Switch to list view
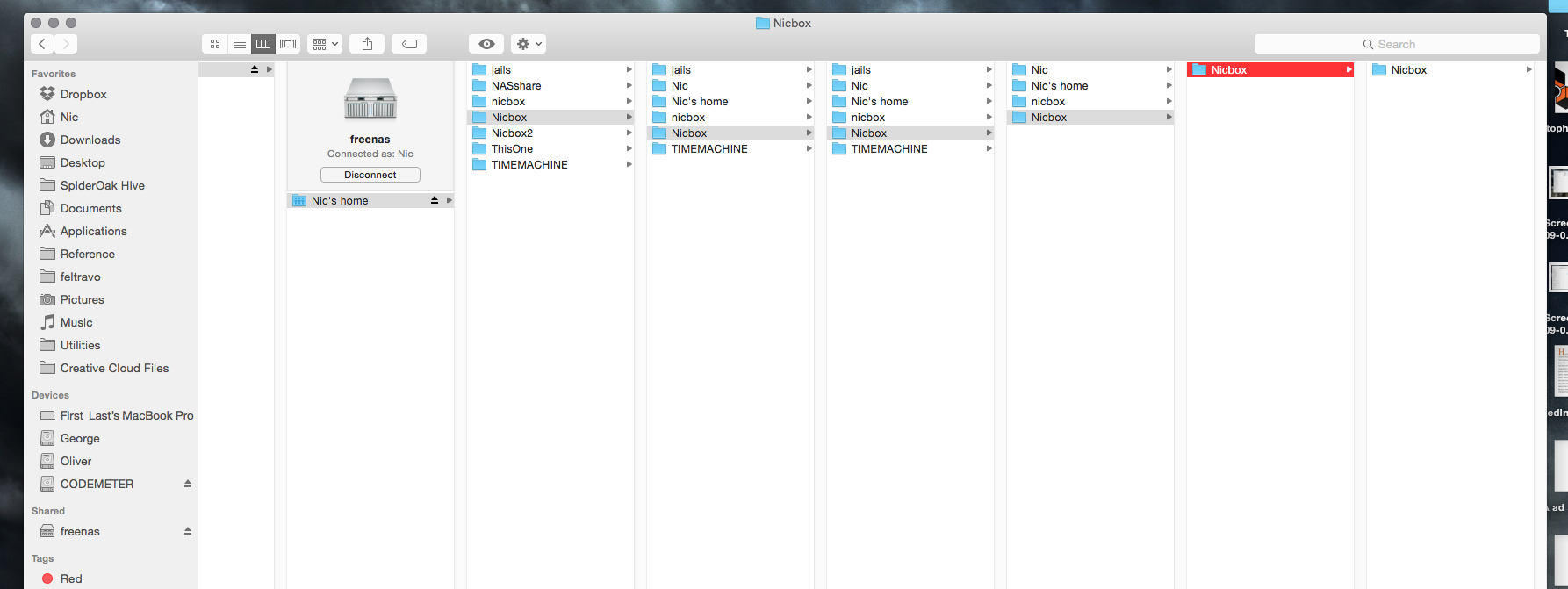The image size is (1568, 589). tap(239, 44)
